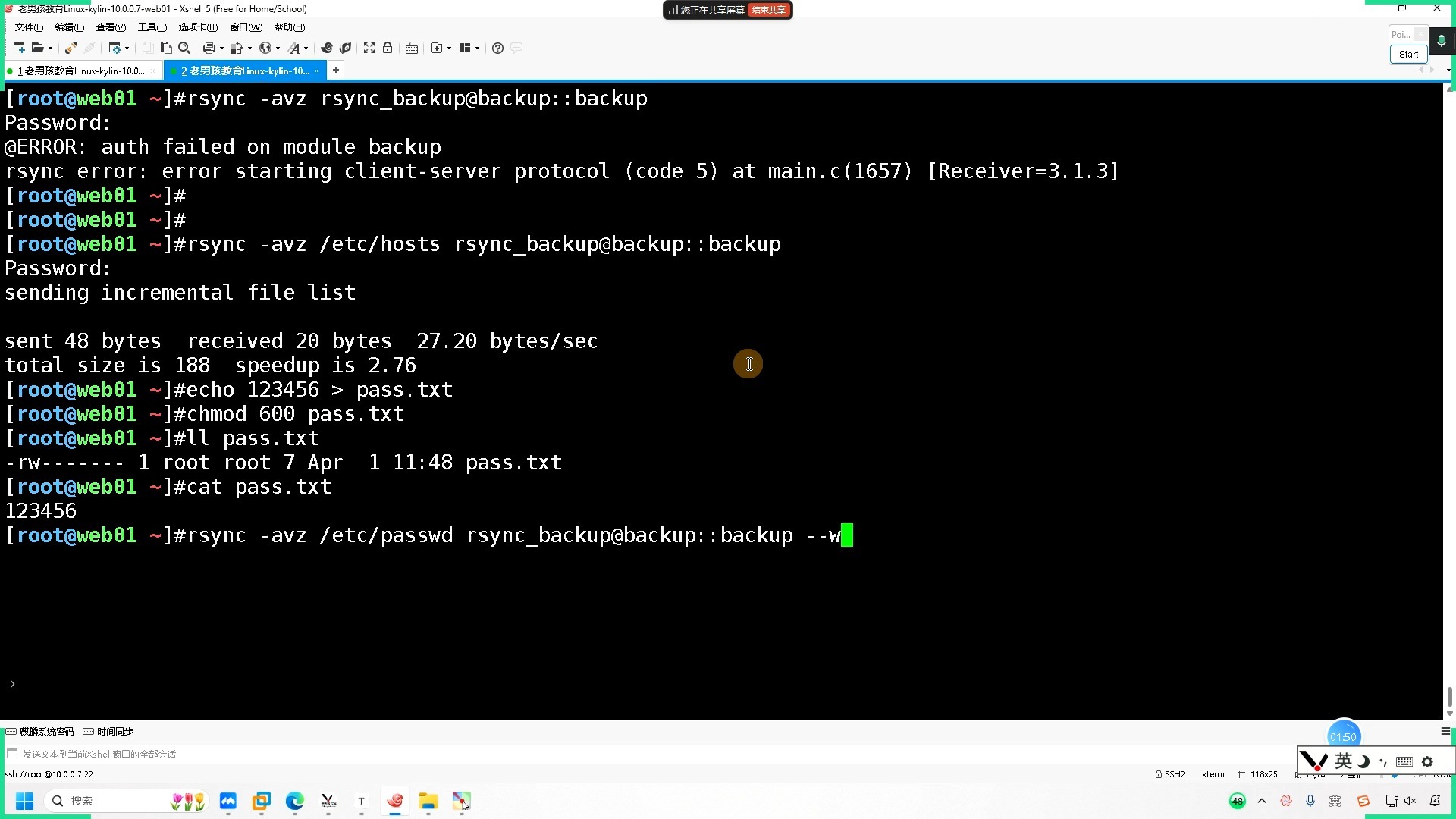Screen dimensions: 1456x819
Task: Click the 01:50 timer bubble
Action: coord(1343,736)
